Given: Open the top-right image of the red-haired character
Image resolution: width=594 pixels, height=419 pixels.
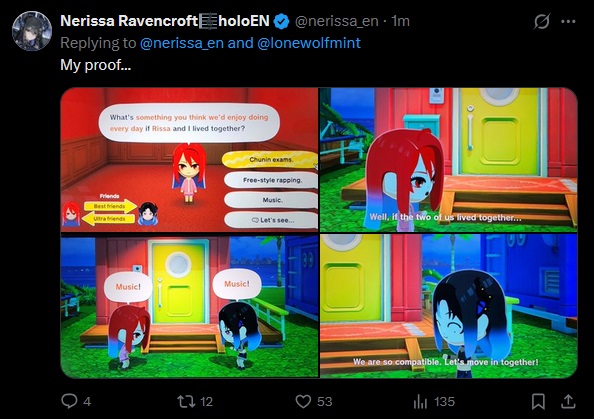Looking at the screenshot, I should coord(449,159).
